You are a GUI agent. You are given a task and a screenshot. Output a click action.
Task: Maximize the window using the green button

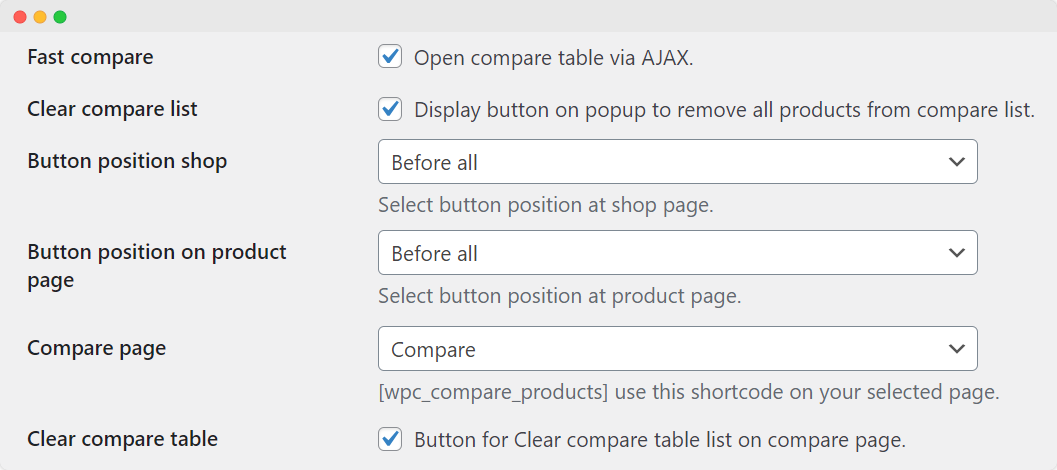[60, 17]
